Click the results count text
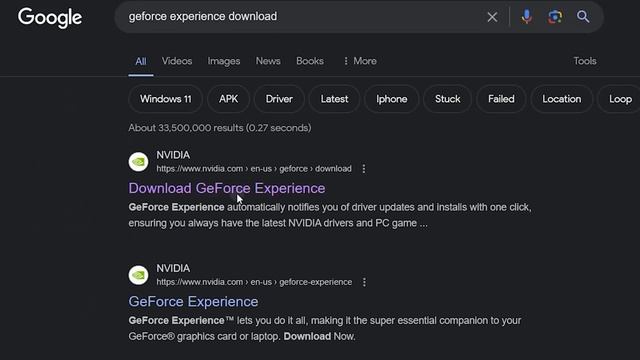 pyautogui.click(x=220, y=128)
